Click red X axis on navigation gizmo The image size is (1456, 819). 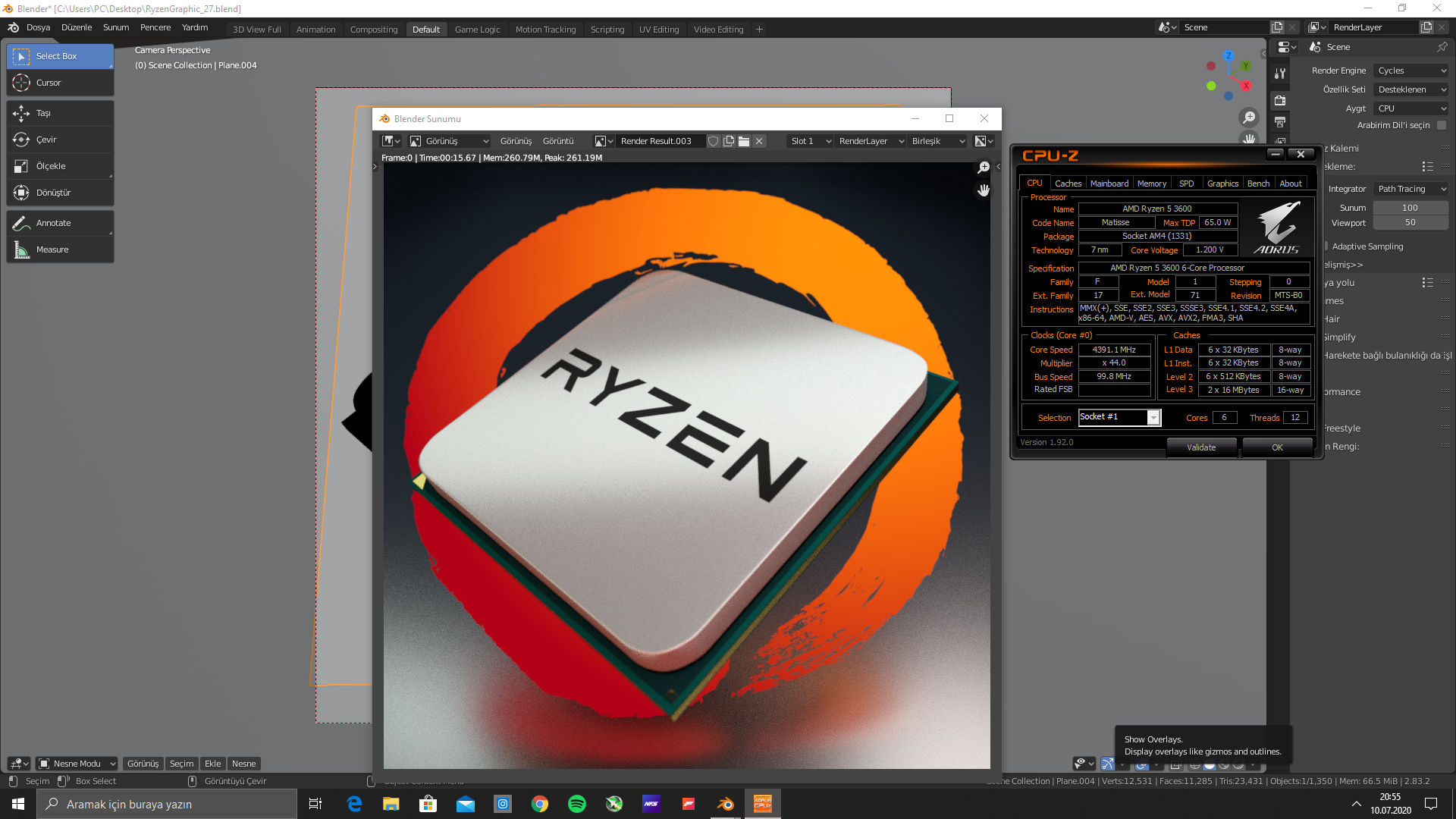pos(1246,86)
